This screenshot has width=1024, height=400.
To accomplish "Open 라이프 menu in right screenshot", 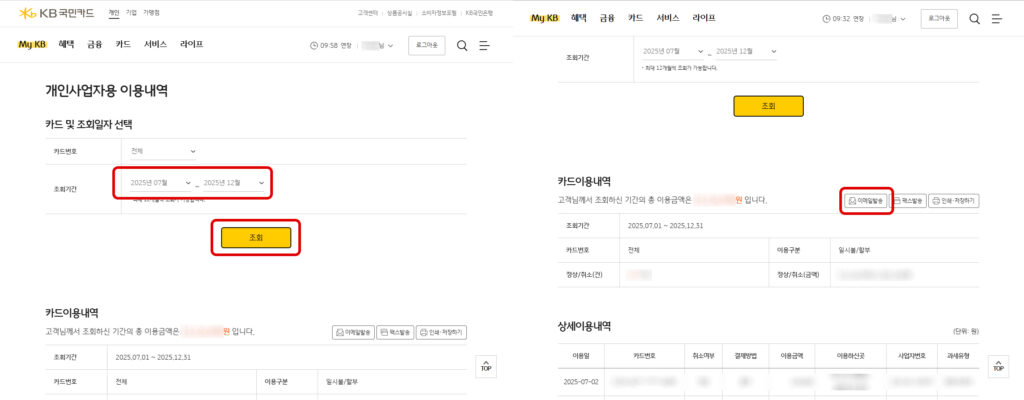I will 704,18.
